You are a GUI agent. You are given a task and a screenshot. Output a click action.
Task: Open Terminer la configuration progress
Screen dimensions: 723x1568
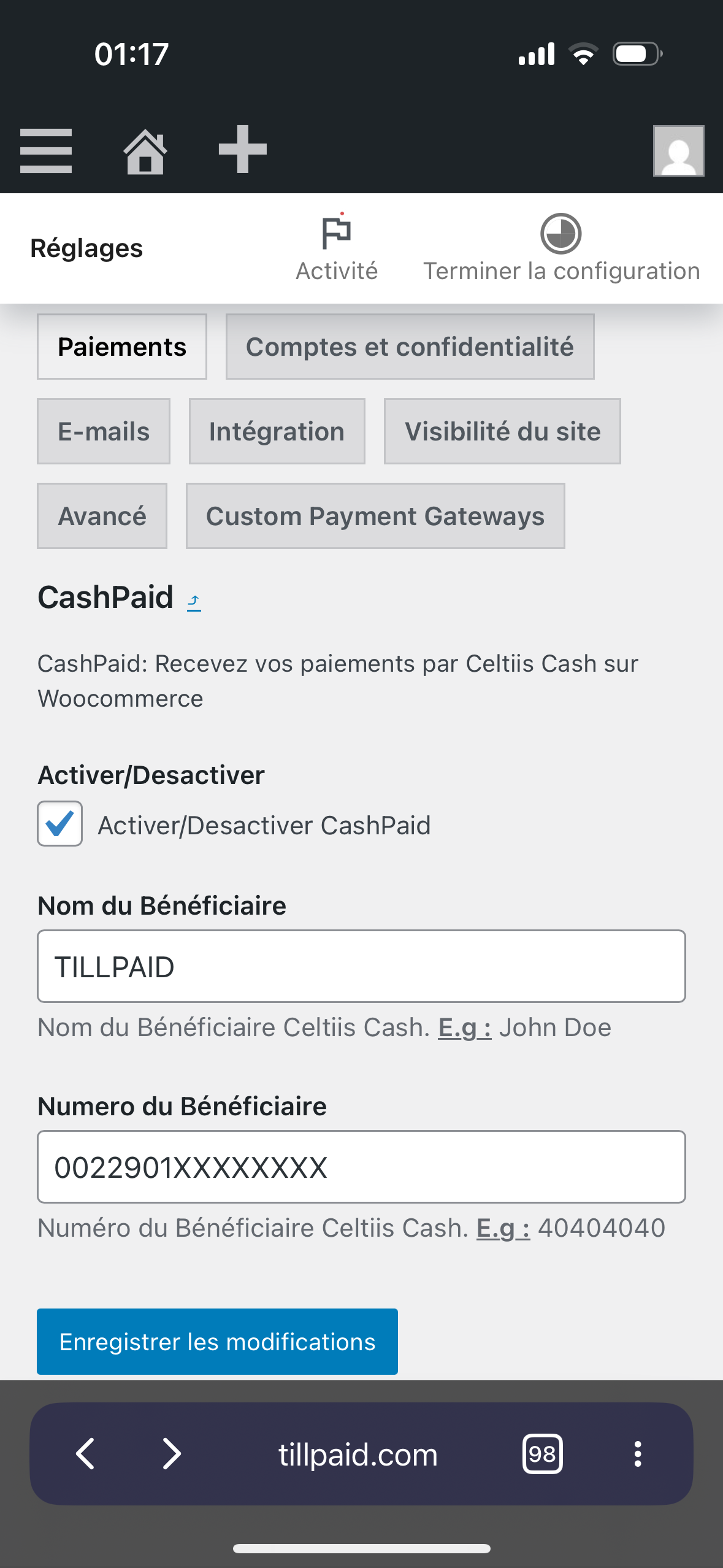[x=562, y=248]
